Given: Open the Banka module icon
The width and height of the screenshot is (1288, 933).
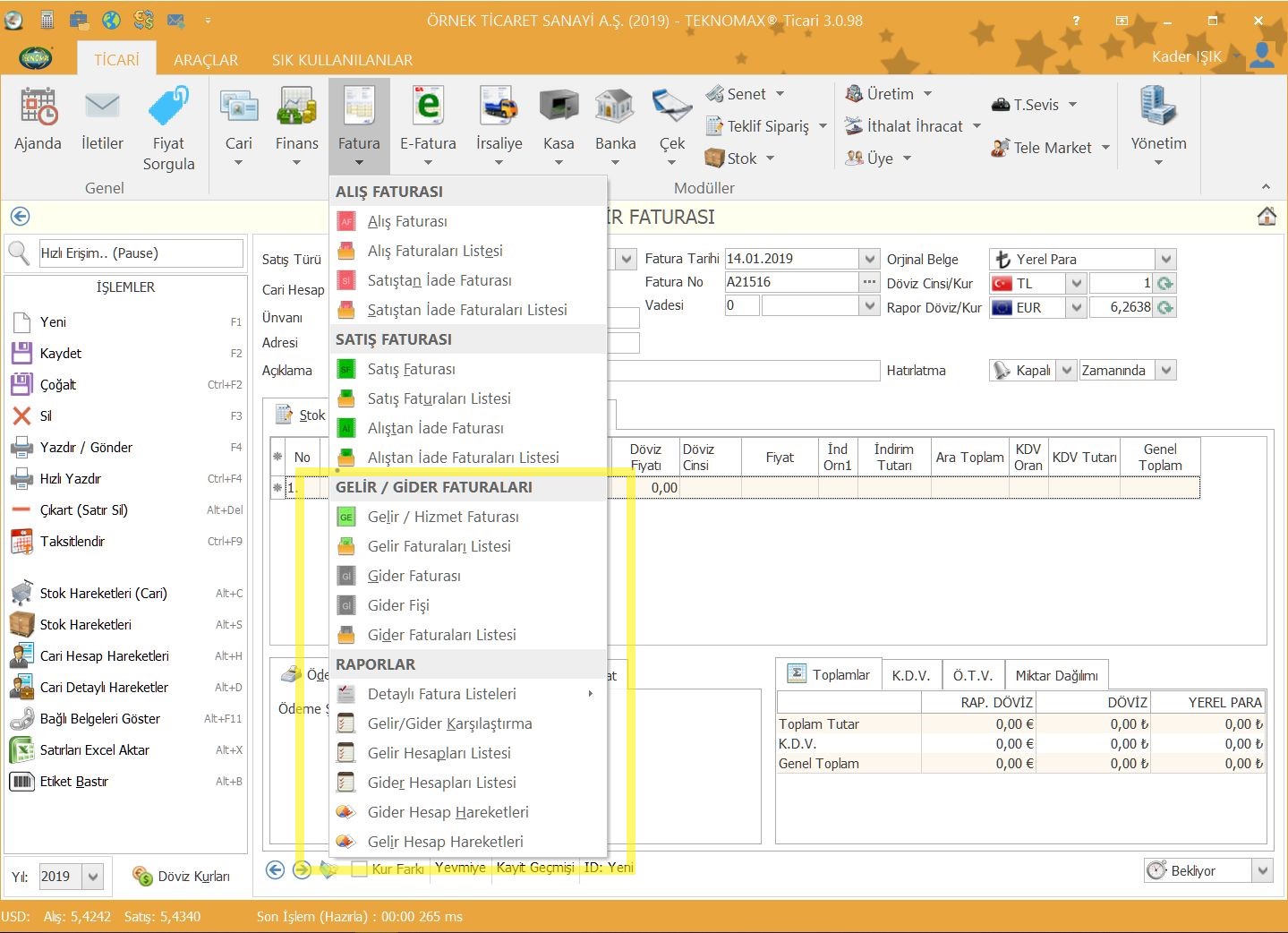Looking at the screenshot, I should click(615, 107).
